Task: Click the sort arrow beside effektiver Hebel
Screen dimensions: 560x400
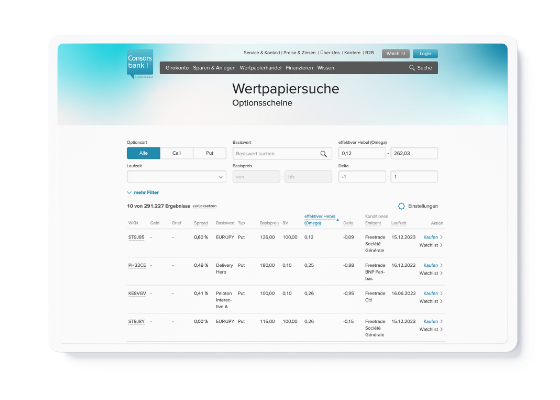Action: [338, 220]
